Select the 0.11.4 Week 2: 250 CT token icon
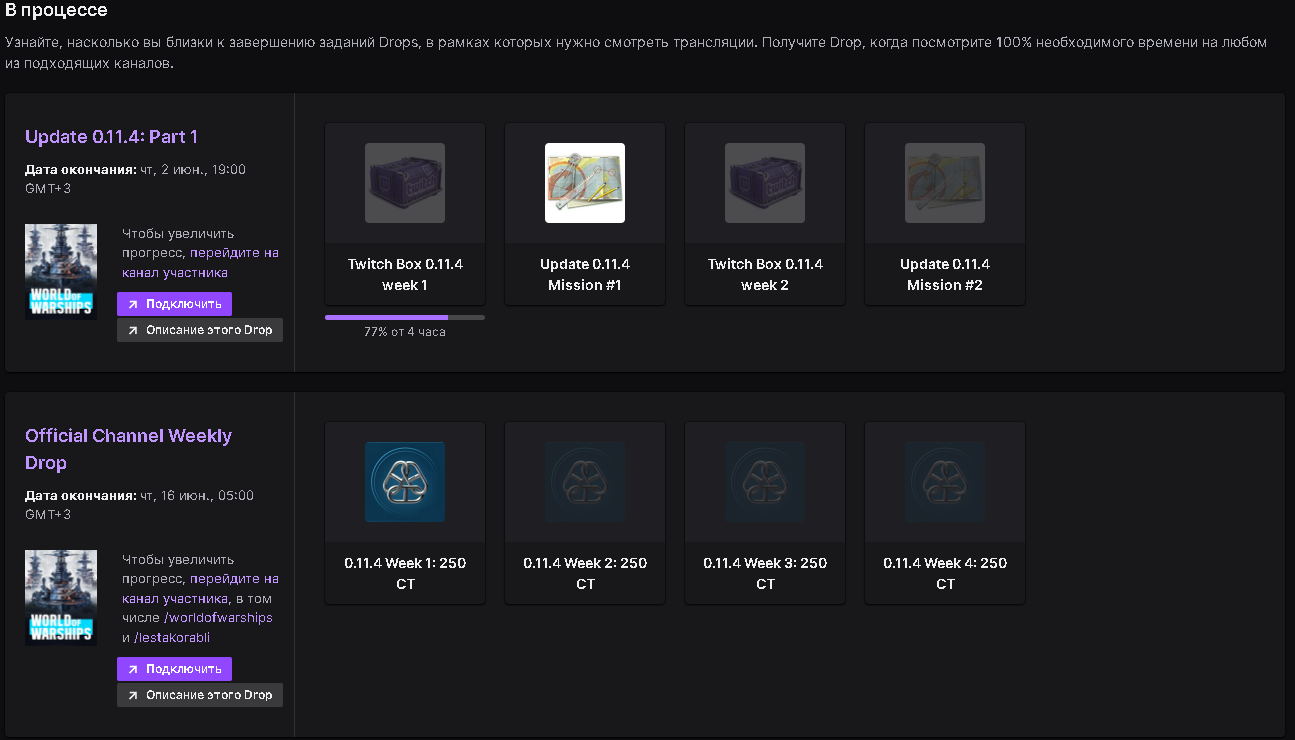The height and width of the screenshot is (740, 1295). click(x=585, y=482)
